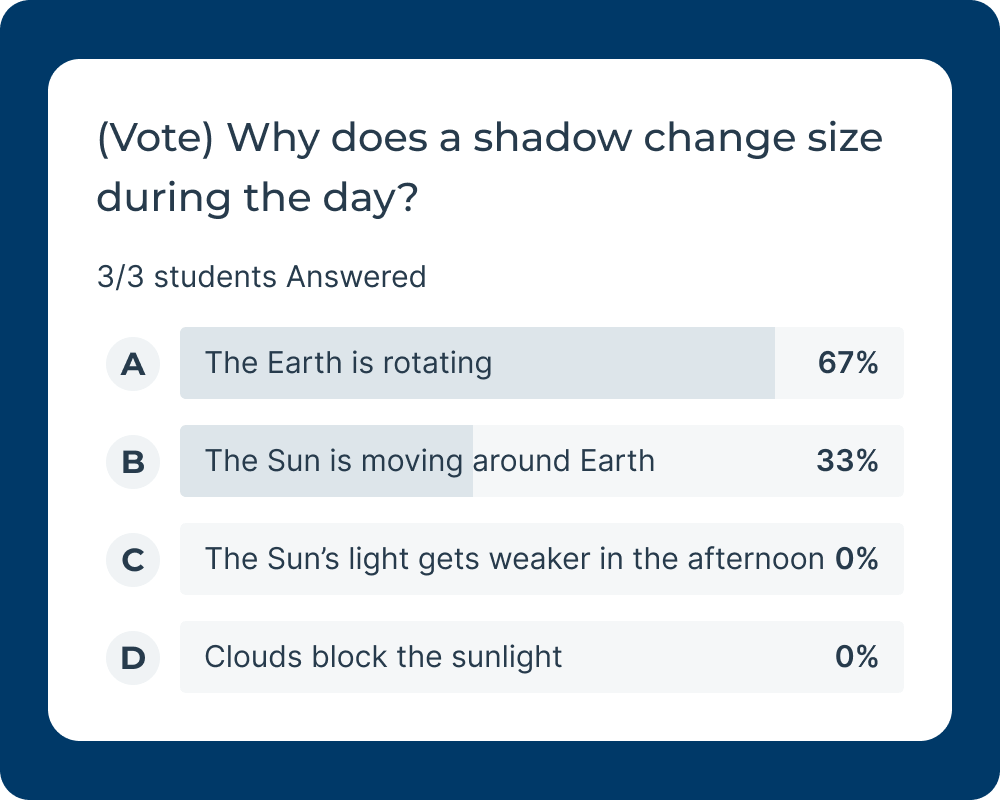Select answer option 'The Sun is moving around Earth'
The image size is (1000, 800).
[x=430, y=462]
